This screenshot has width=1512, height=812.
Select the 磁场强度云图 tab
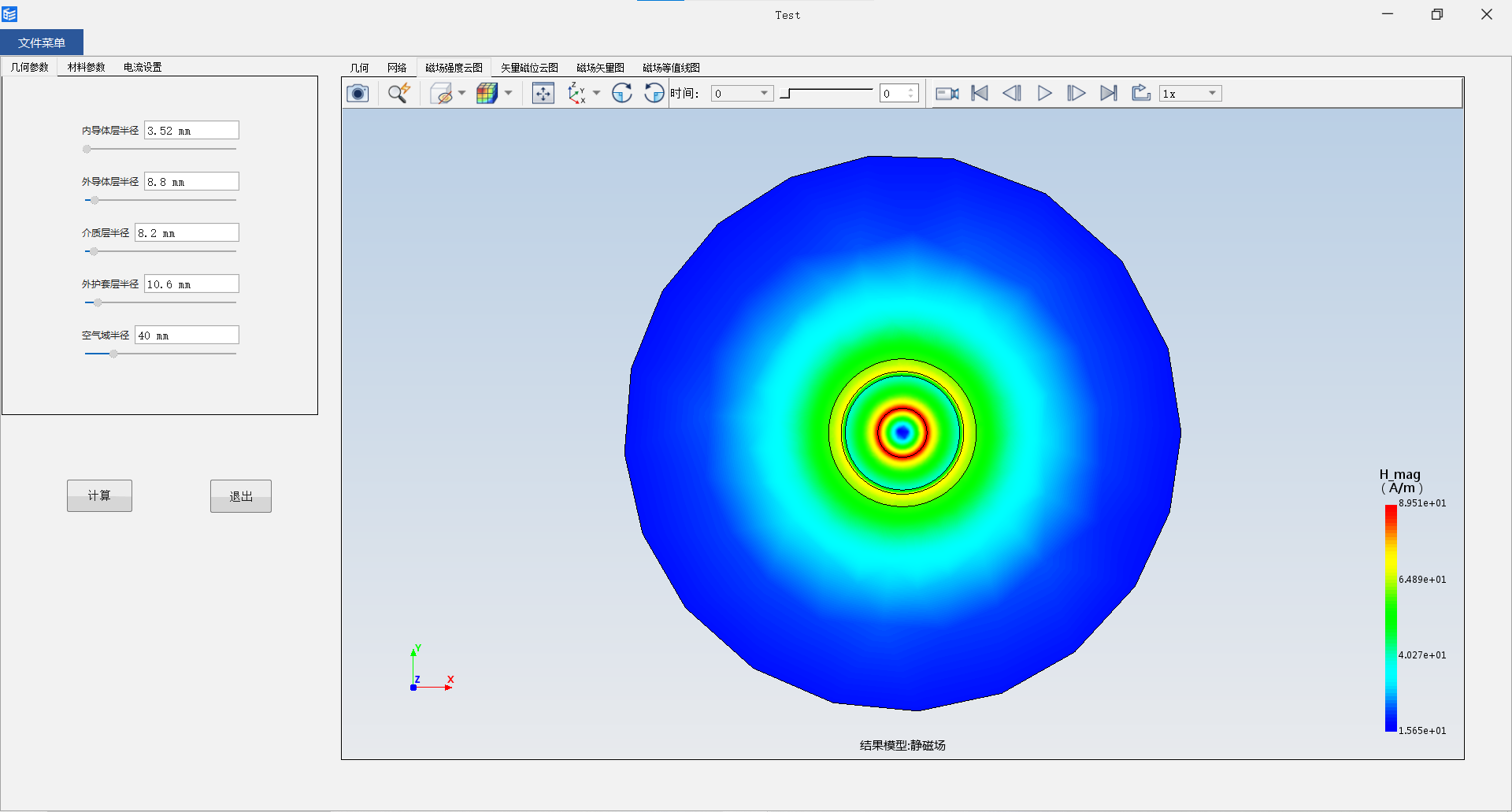pos(454,68)
